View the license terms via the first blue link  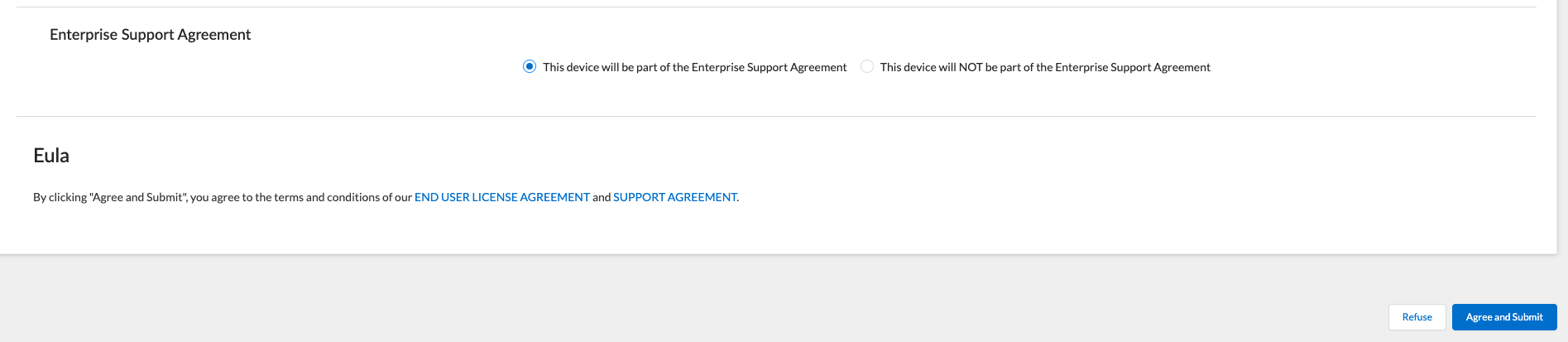[x=501, y=197]
